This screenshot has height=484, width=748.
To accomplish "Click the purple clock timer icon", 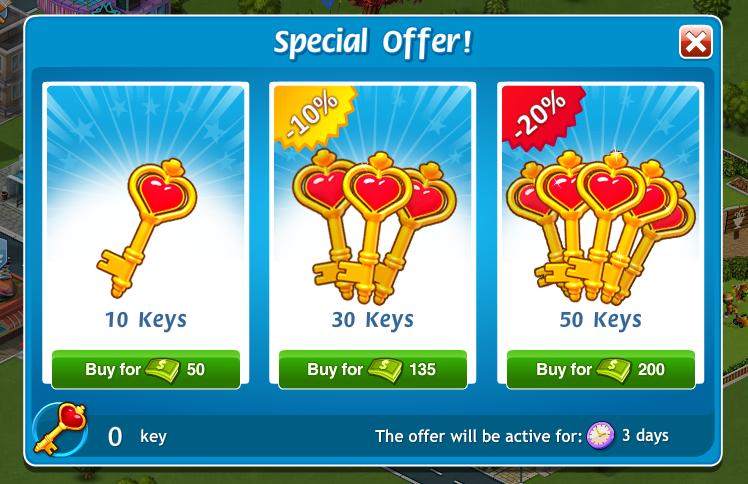I will tap(601, 435).
